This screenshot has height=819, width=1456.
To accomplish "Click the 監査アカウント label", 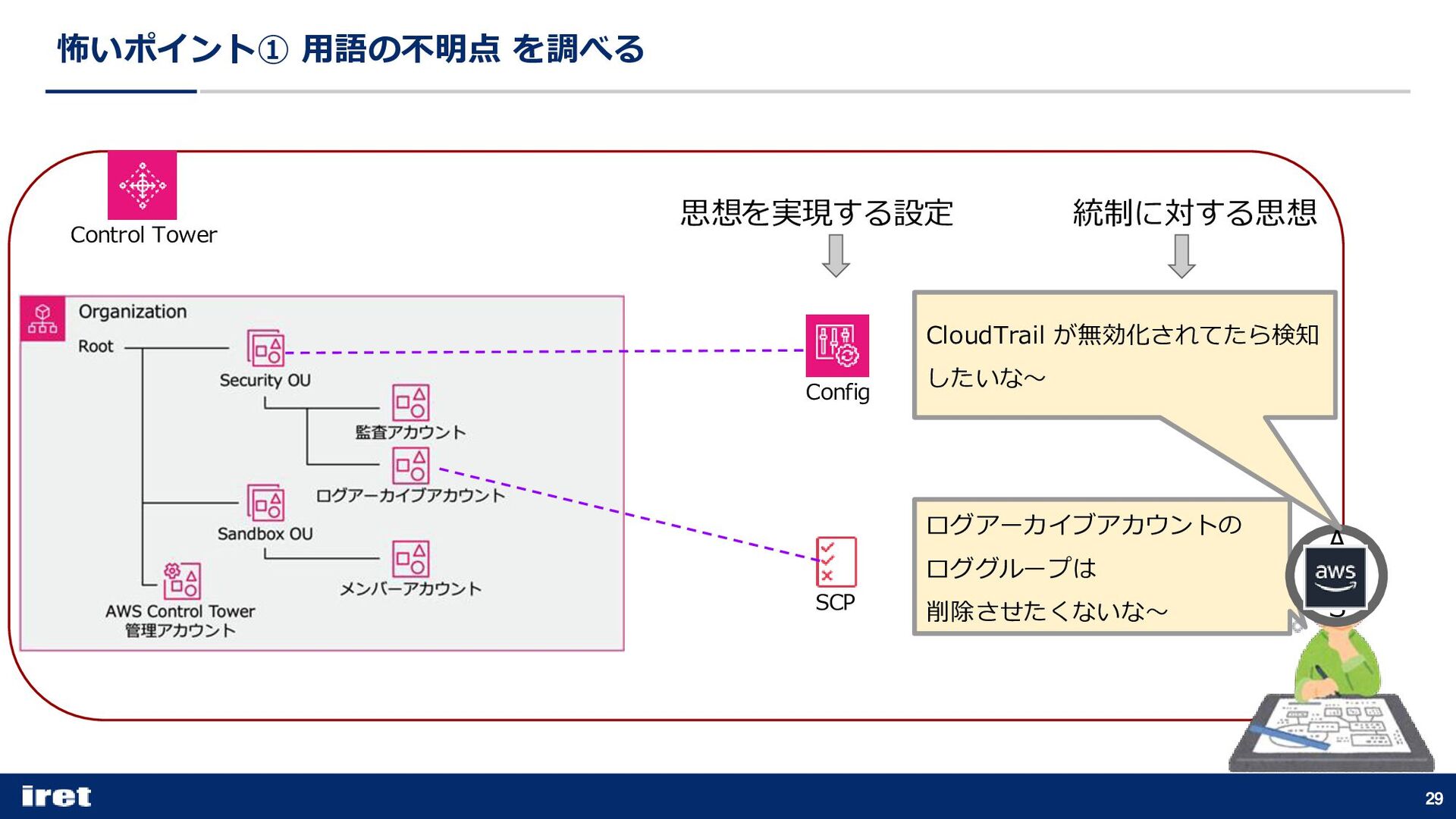I will point(410,432).
